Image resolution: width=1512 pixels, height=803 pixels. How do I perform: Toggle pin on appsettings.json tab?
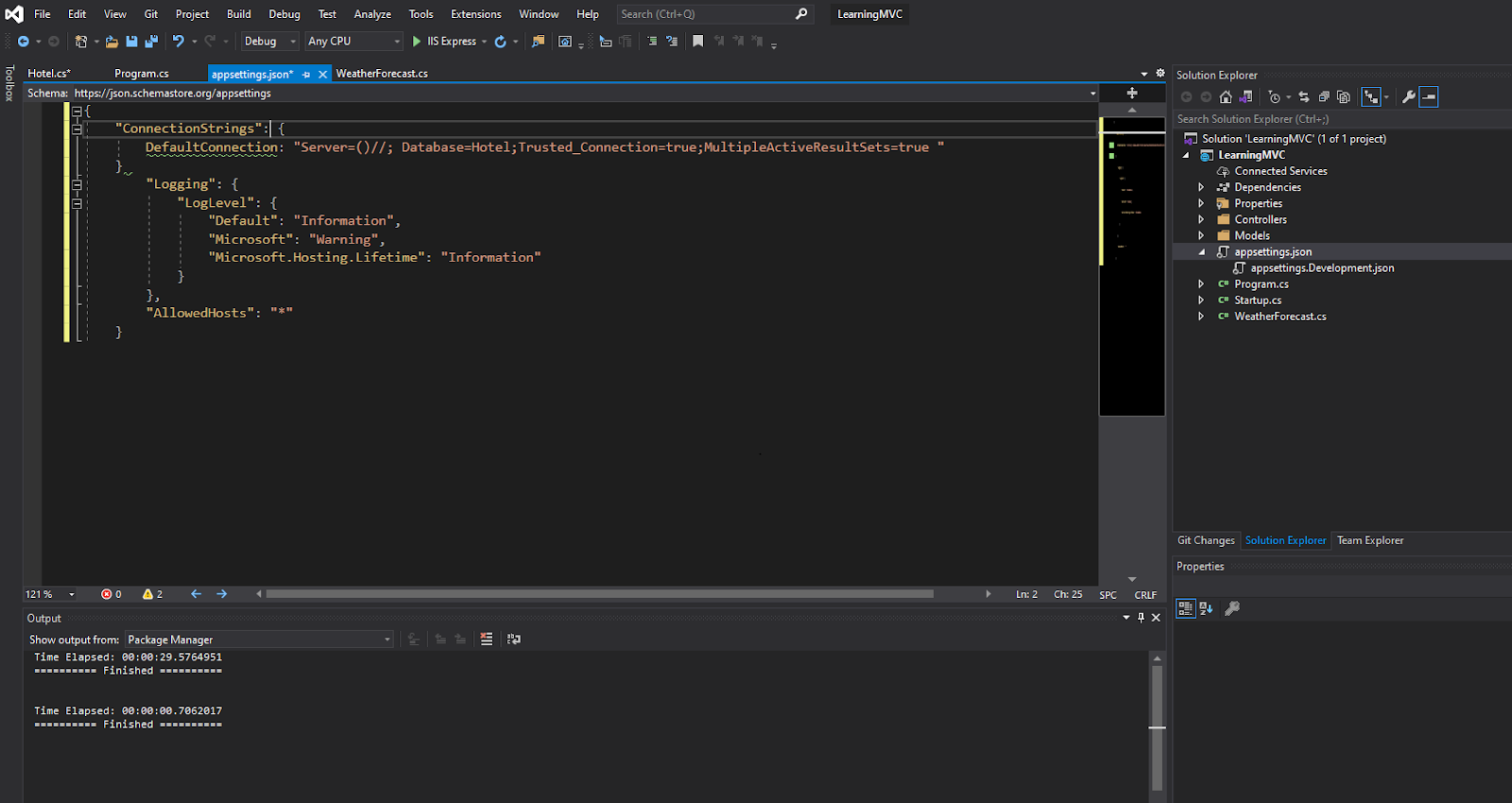(306, 74)
